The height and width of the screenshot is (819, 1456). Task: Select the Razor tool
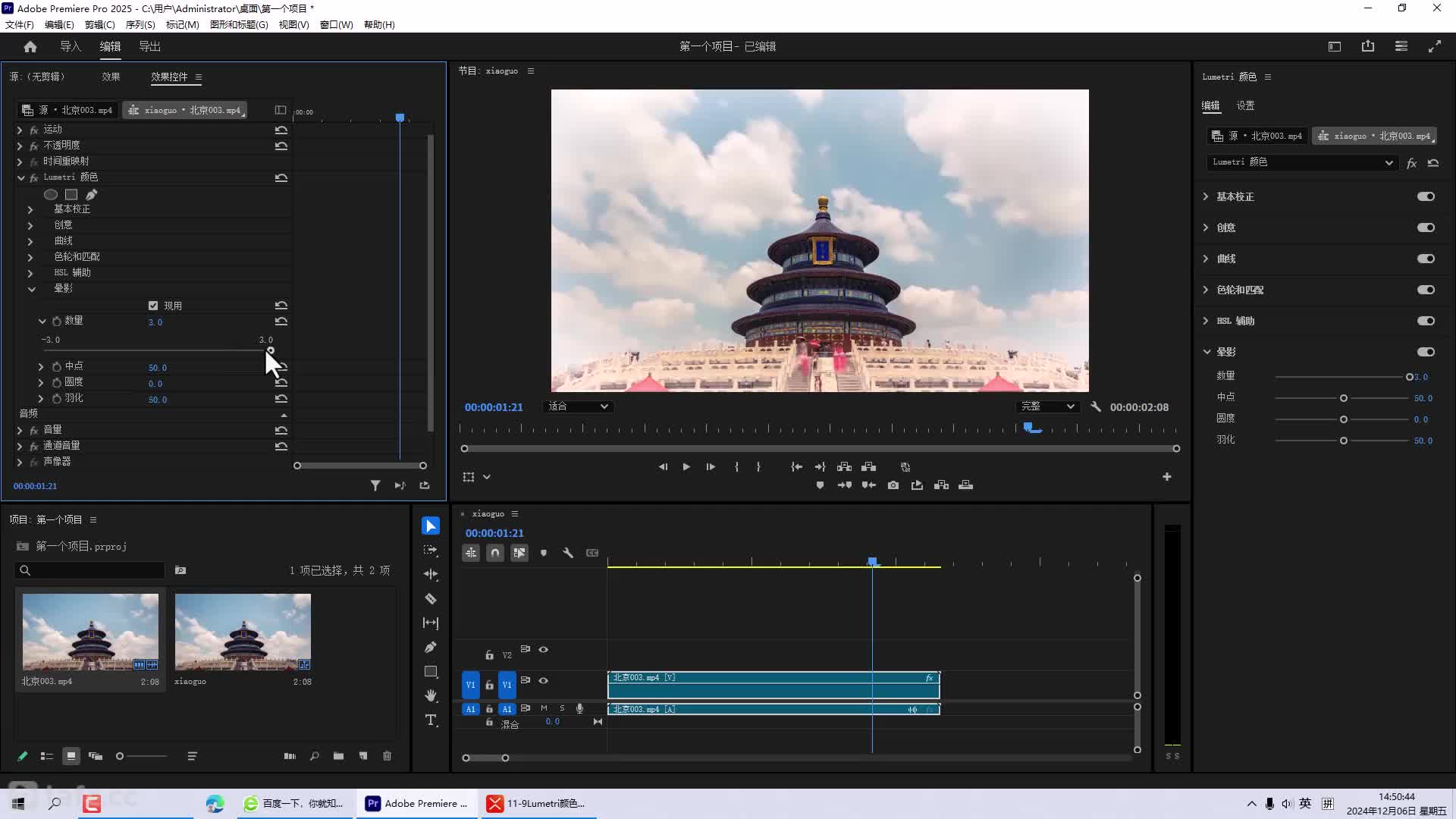click(431, 598)
